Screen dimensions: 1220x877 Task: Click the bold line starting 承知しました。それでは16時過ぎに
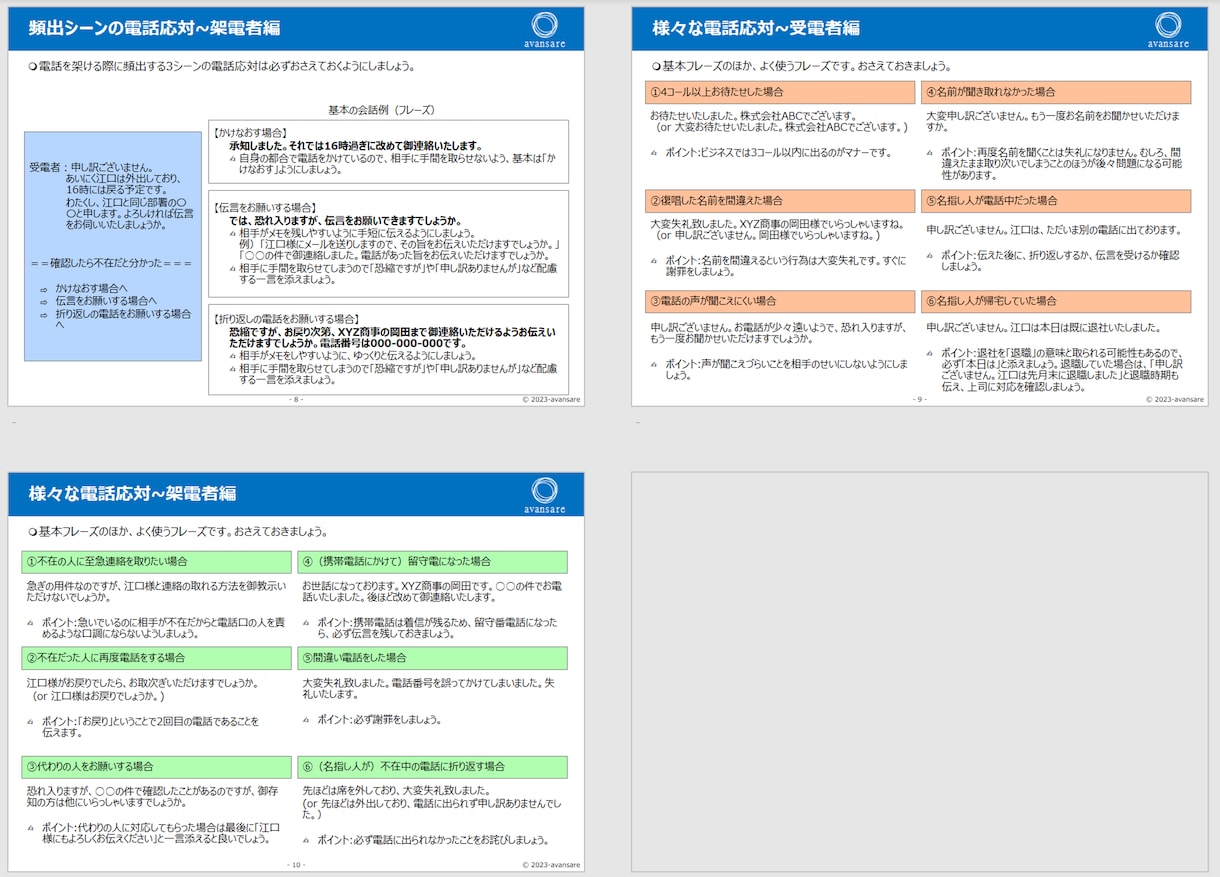[356, 145]
